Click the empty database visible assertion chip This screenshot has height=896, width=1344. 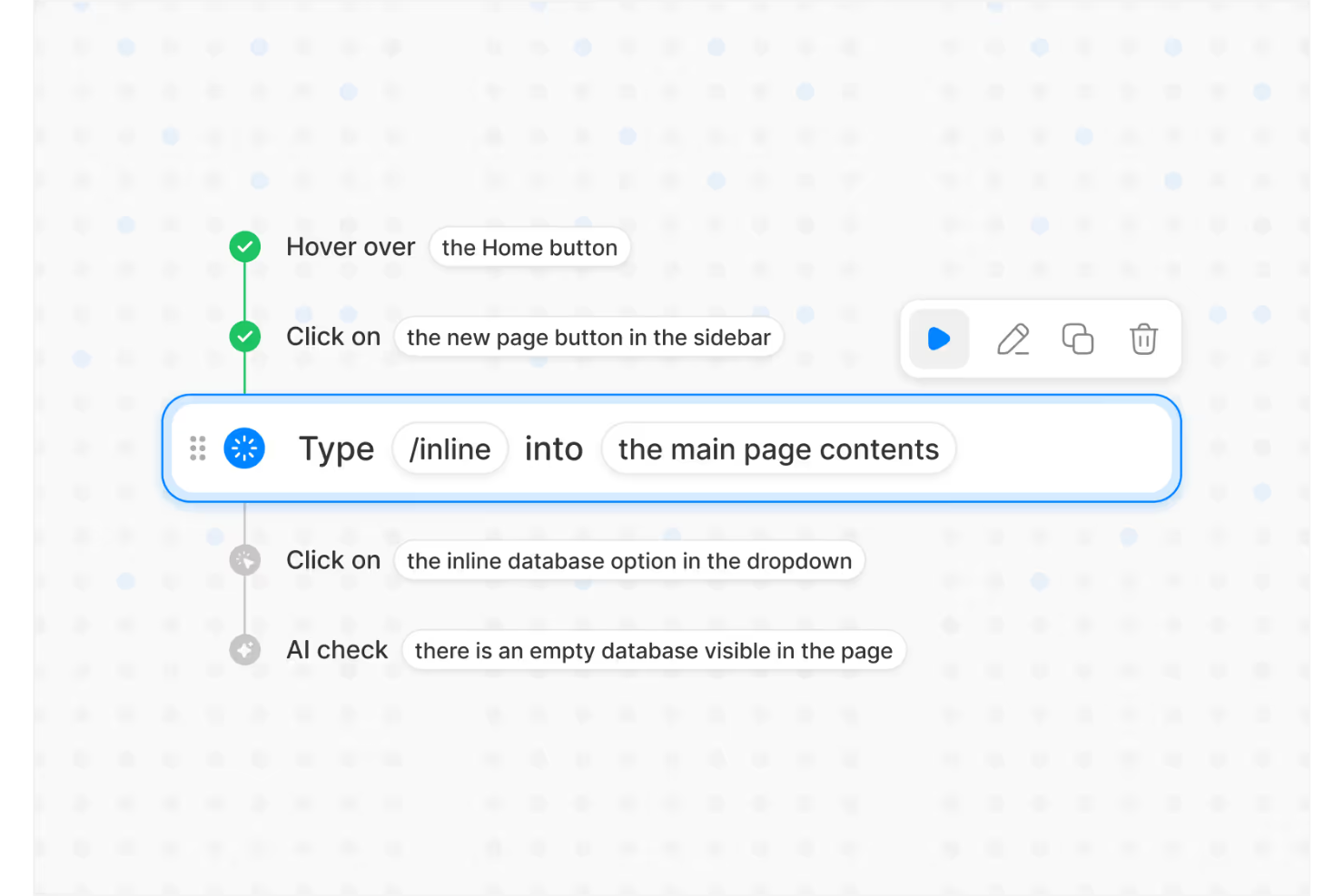pyautogui.click(x=654, y=650)
